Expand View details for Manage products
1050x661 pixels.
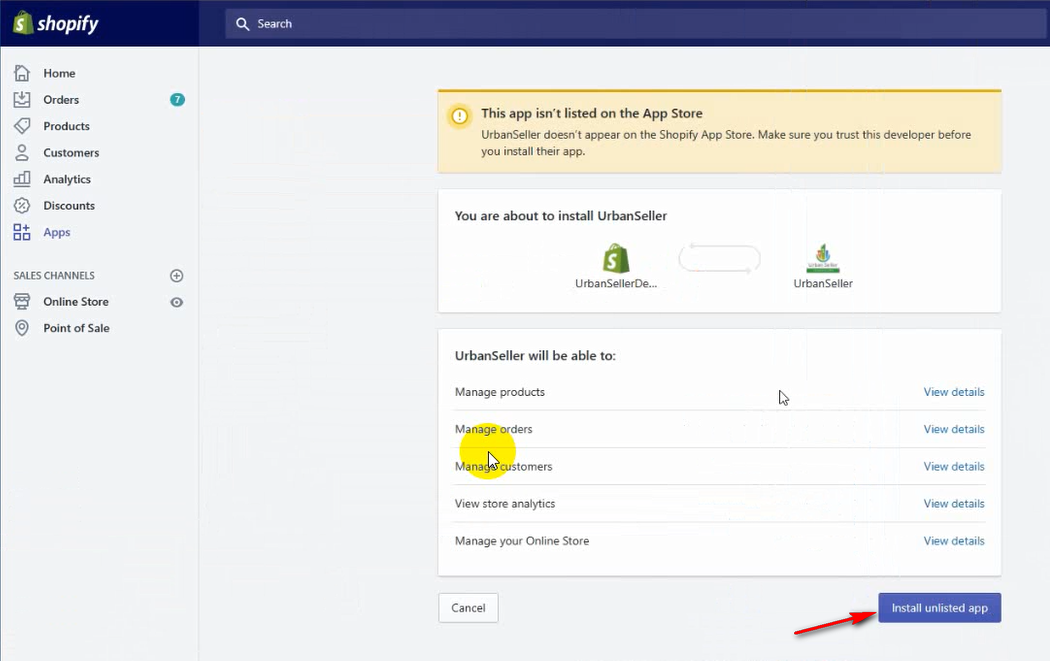tap(953, 392)
